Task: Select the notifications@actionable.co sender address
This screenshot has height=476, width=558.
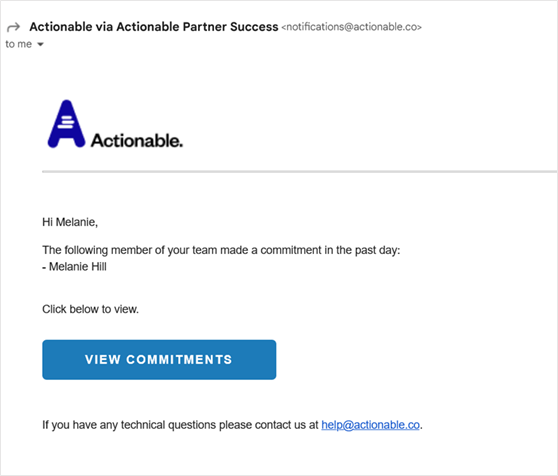Action: pyautogui.click(x=352, y=27)
